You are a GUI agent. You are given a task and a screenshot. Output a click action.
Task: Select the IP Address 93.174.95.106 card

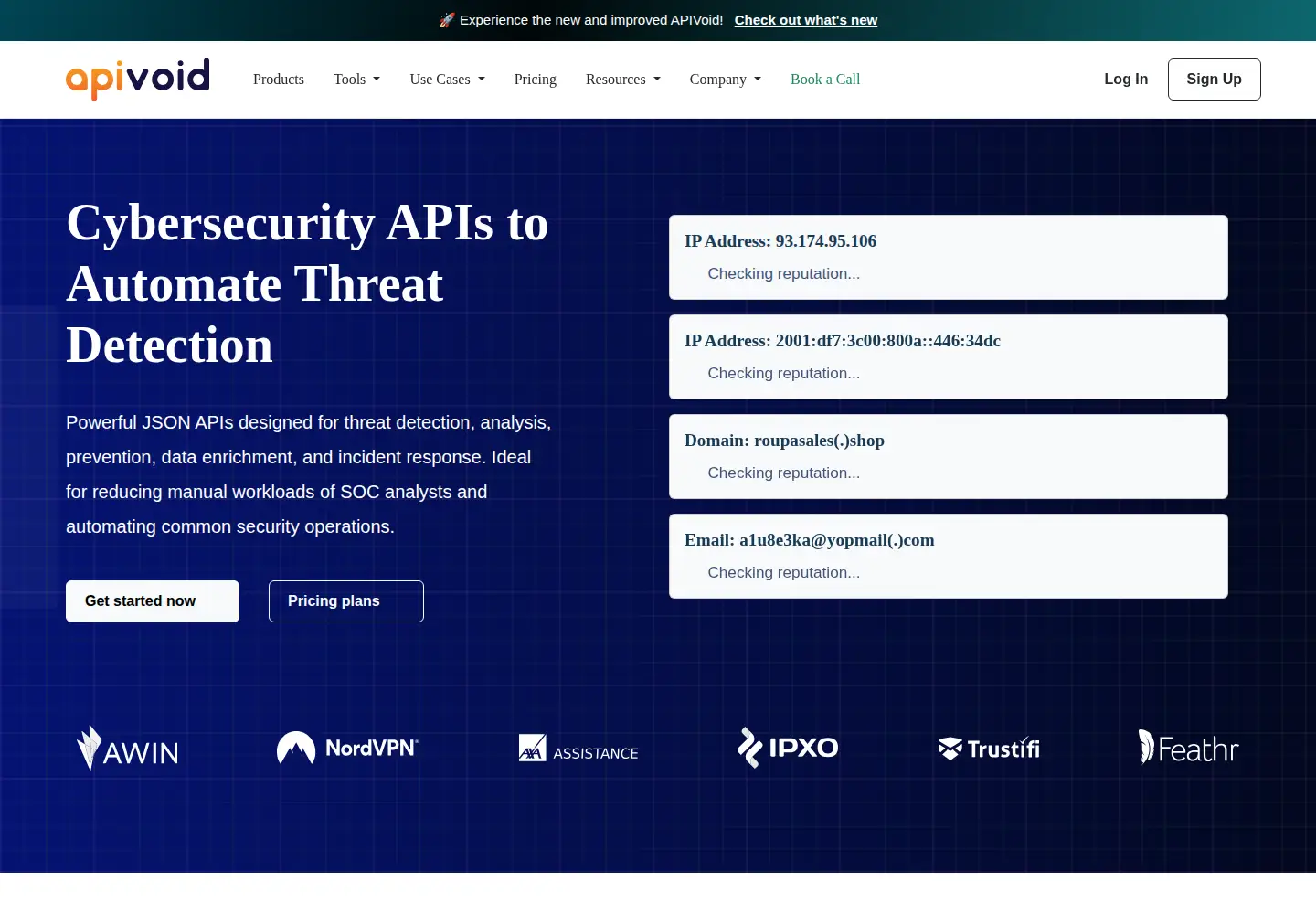click(949, 257)
